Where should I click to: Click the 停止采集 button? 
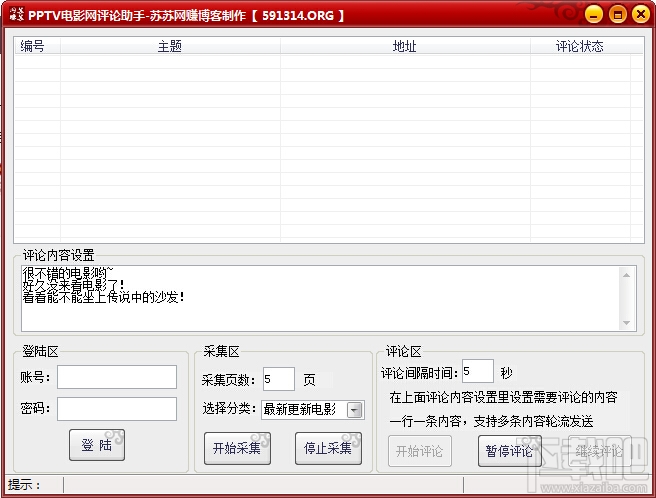coord(328,449)
